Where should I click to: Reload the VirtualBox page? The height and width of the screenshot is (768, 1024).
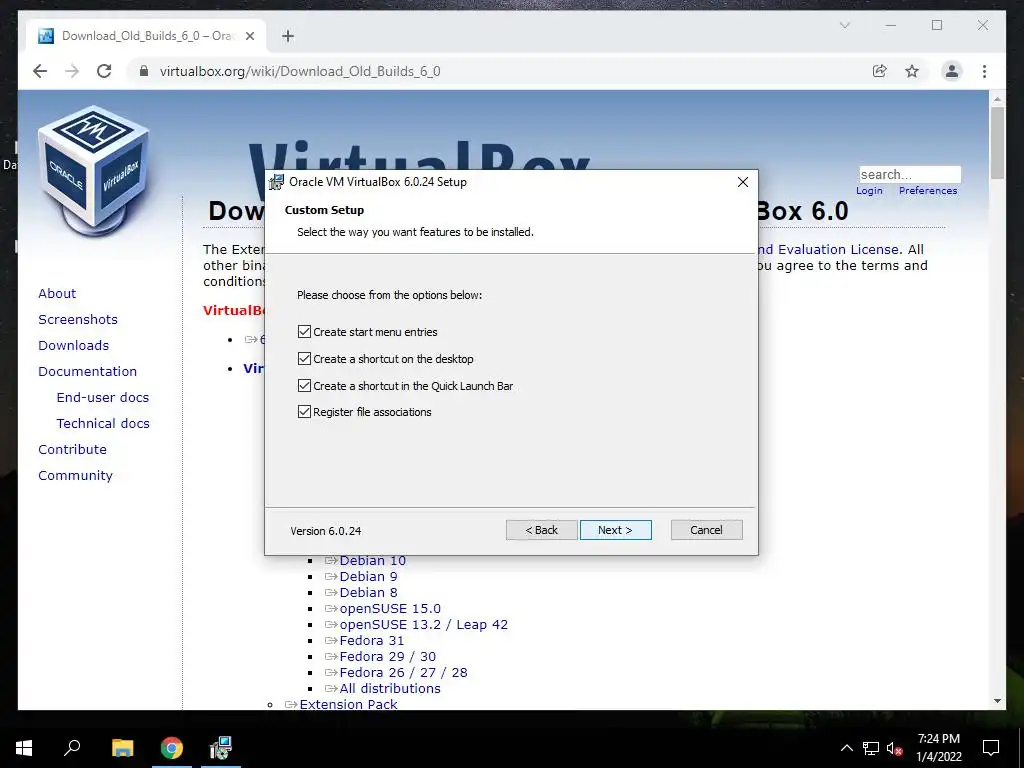coord(104,71)
